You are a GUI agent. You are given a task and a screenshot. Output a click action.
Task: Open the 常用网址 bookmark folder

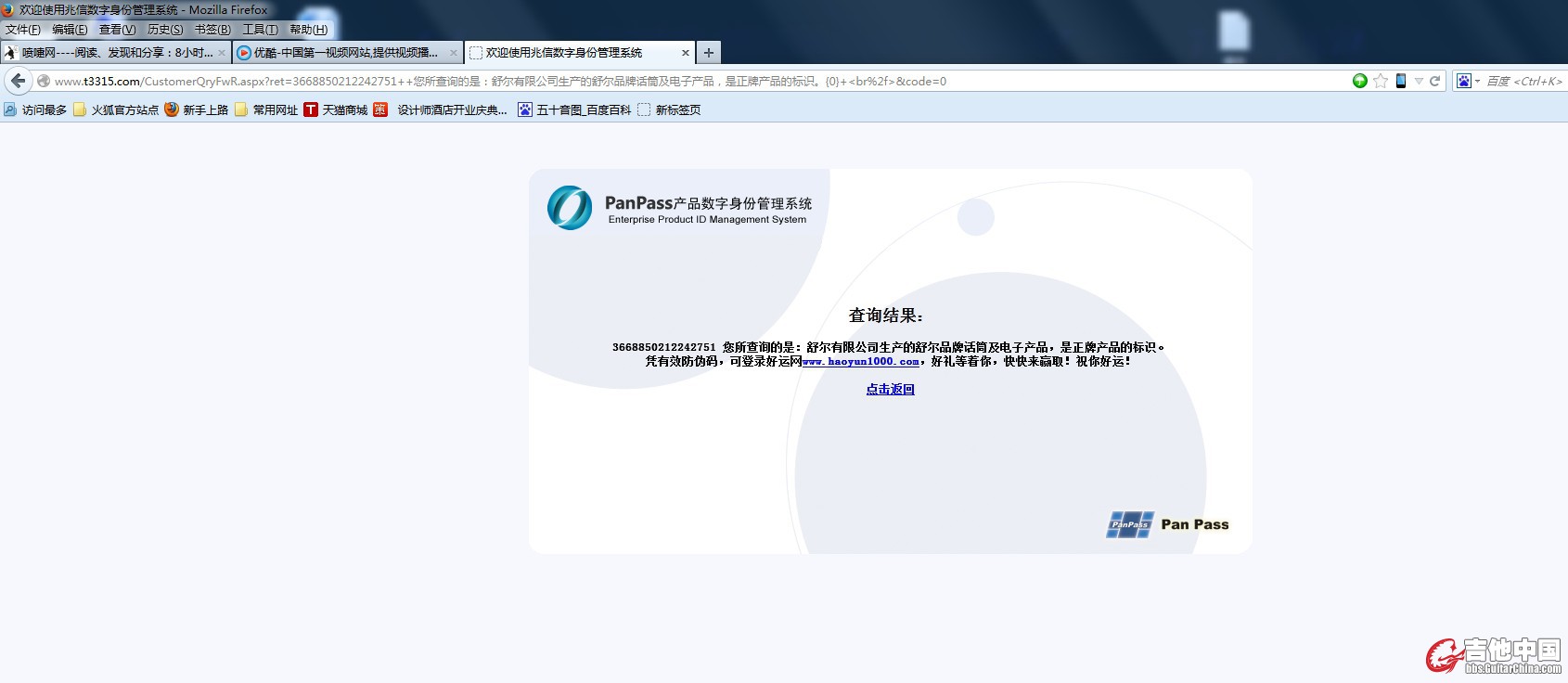266,110
